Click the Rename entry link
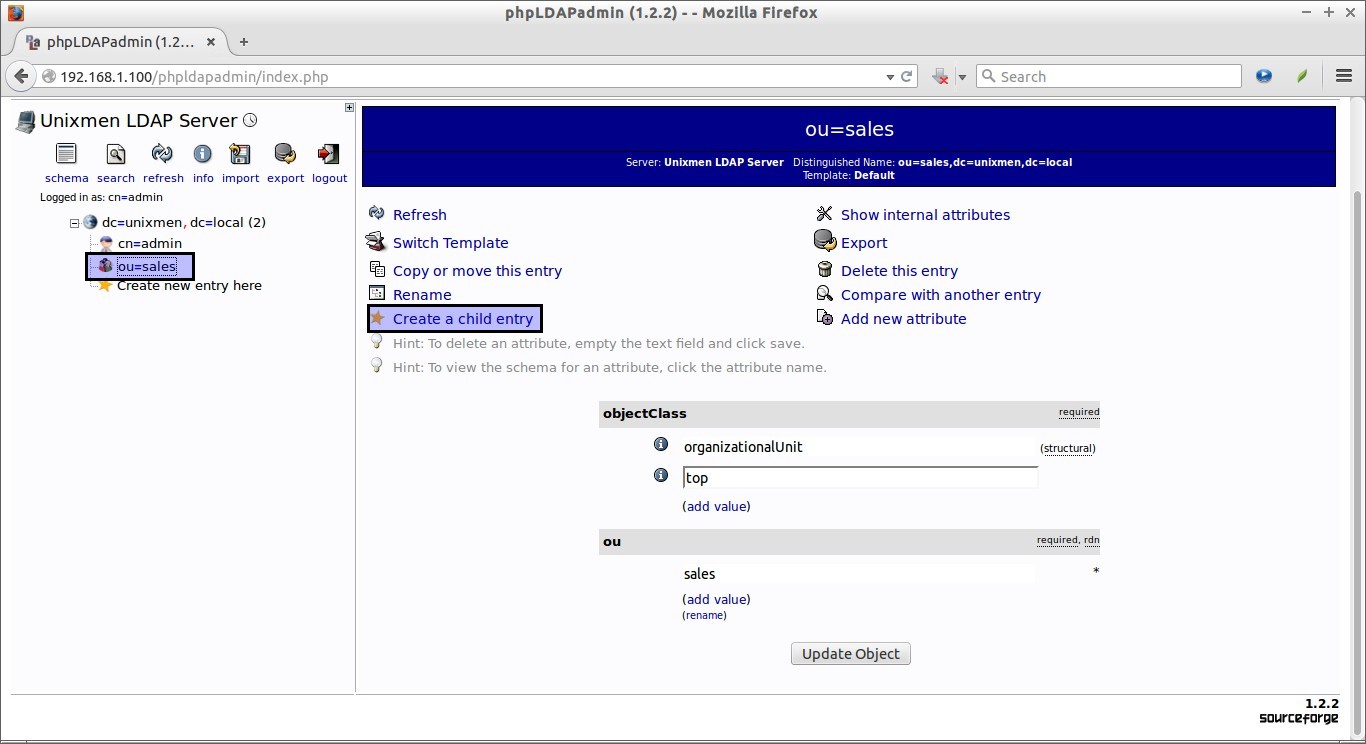The height and width of the screenshot is (744, 1366). pos(422,295)
